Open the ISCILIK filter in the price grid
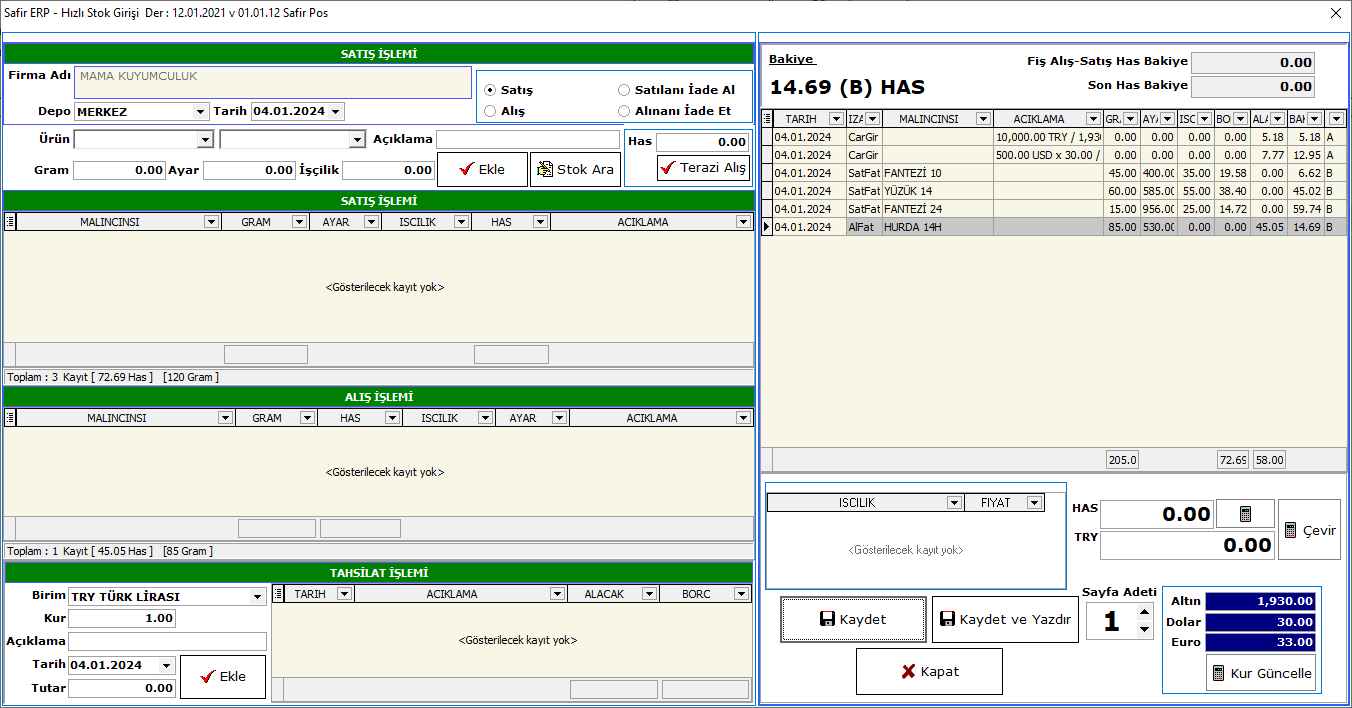The height and width of the screenshot is (708, 1352). click(x=954, y=503)
